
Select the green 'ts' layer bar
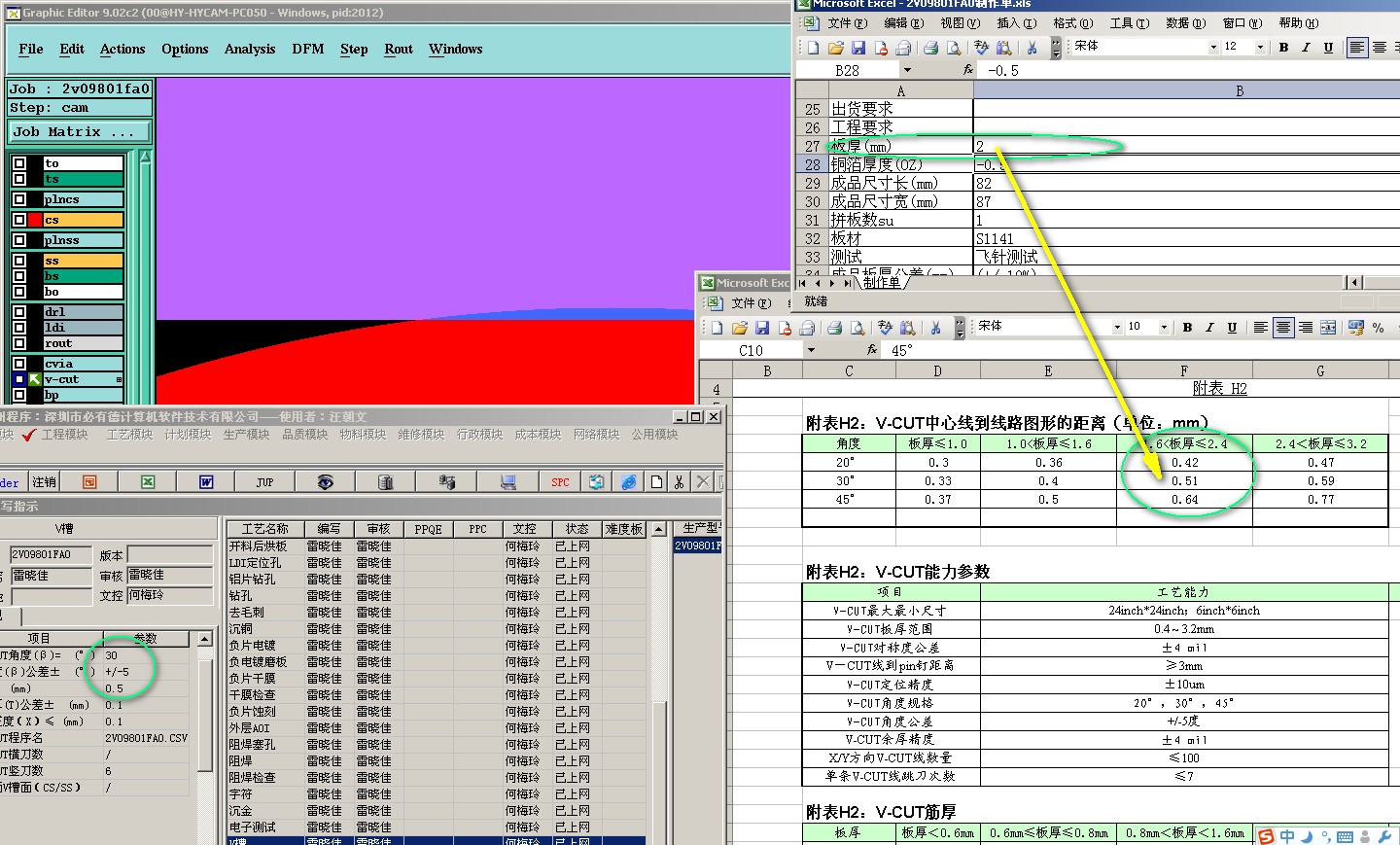[x=84, y=179]
